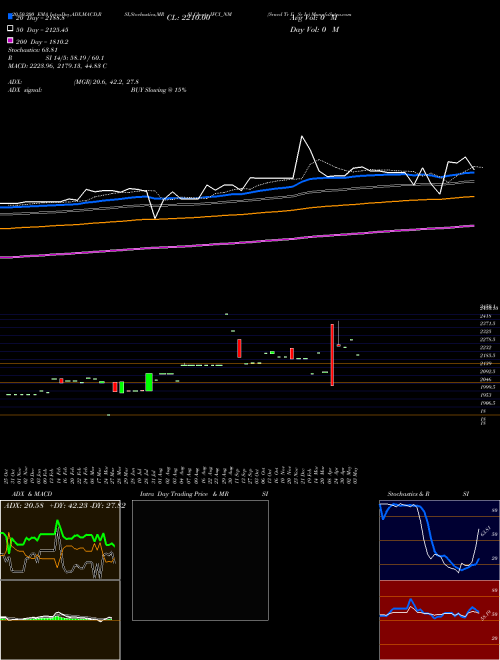Image resolution: width=500 pixels, height=660 pixels.
Task: Click the empty intraday trading price chart box
Action: coord(200,560)
